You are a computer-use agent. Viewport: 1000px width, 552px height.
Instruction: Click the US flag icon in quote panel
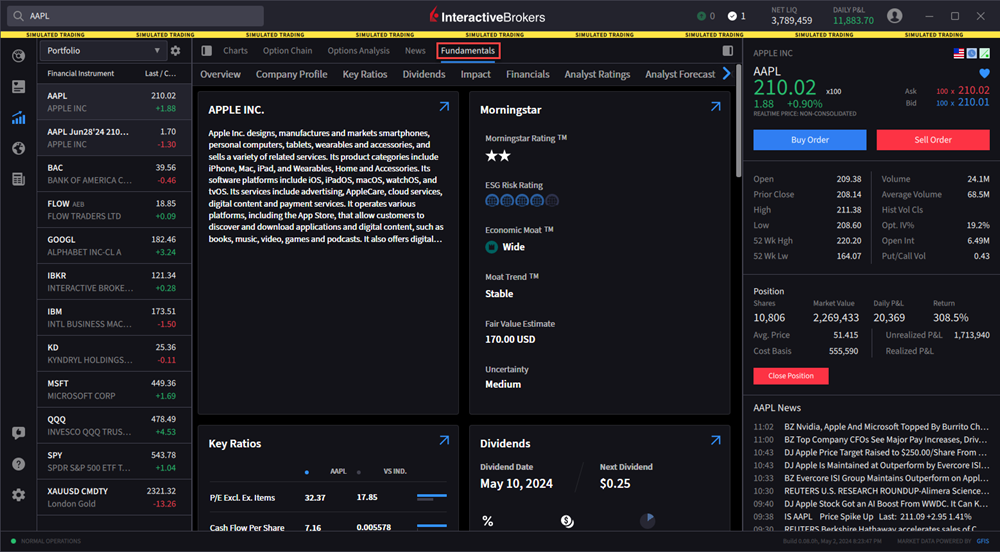pyautogui.click(x=959, y=54)
